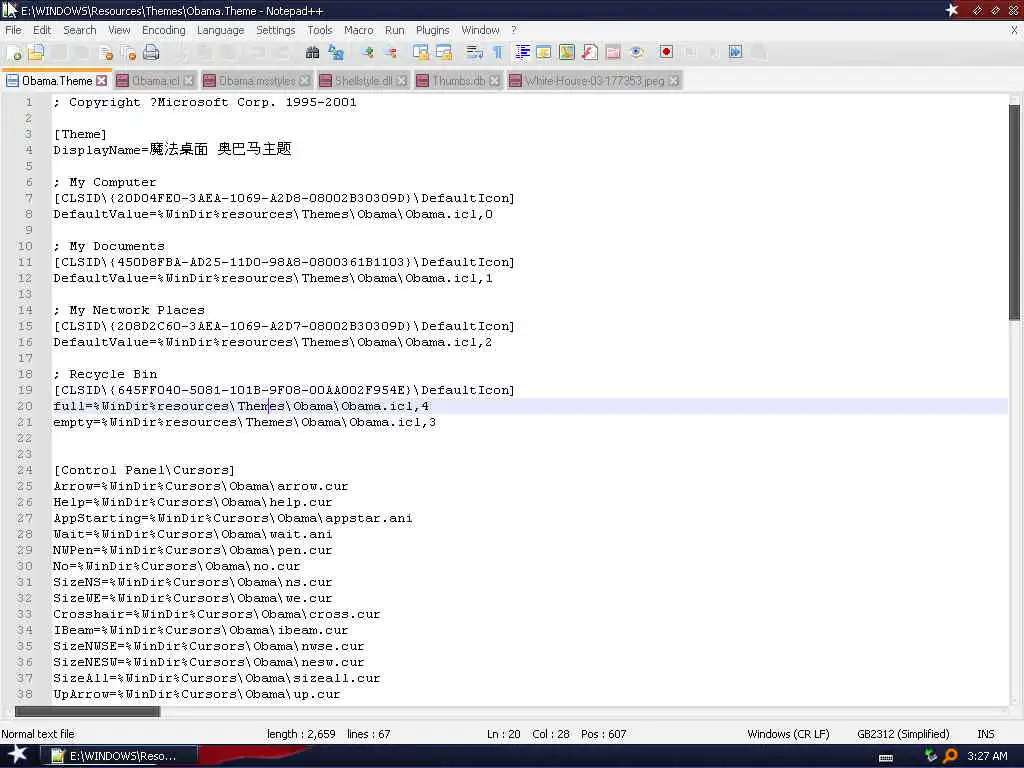Open the User Defined Language icon
The height and width of the screenshot is (768, 1024).
[x=543, y=52]
